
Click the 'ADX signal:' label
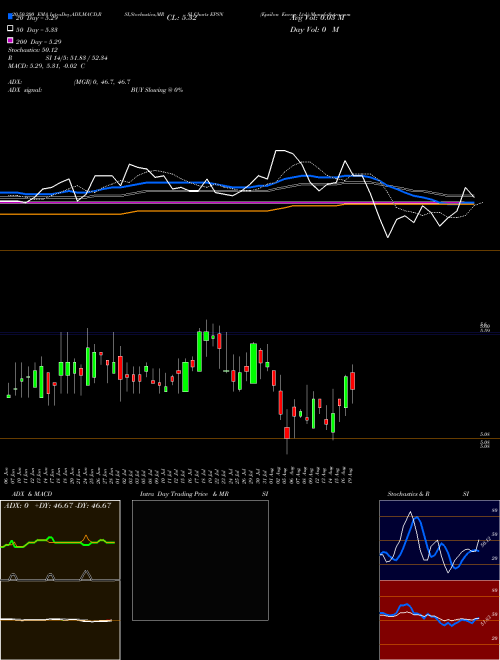click(25, 90)
